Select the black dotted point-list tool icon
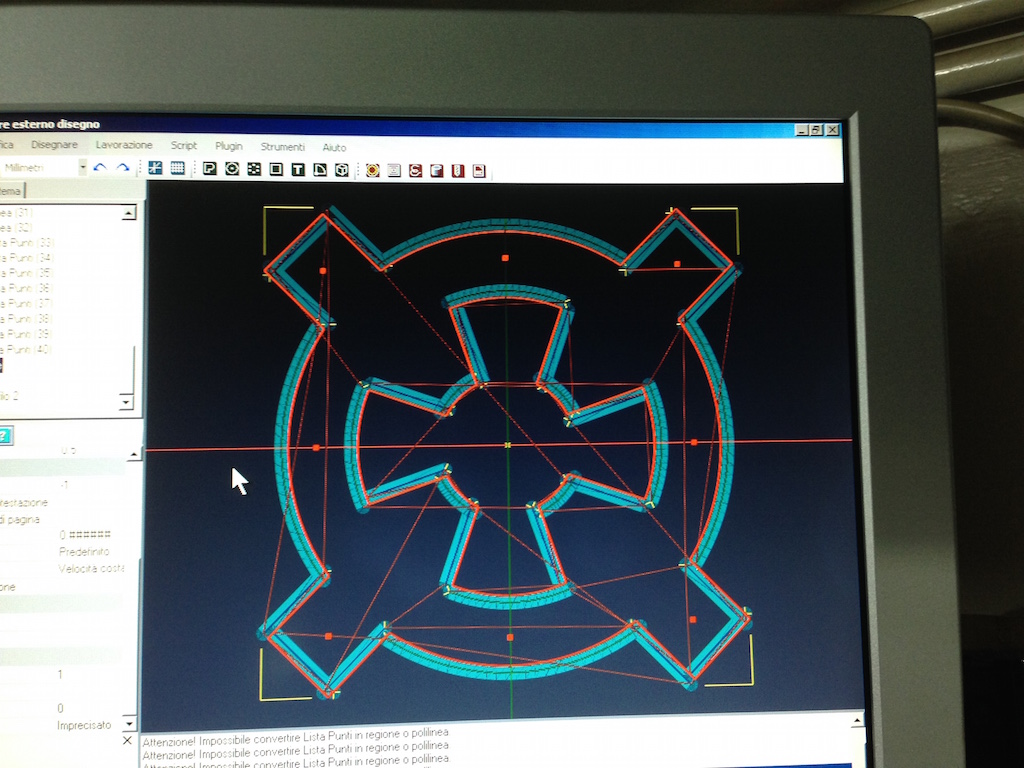This screenshot has width=1024, height=768. click(254, 169)
